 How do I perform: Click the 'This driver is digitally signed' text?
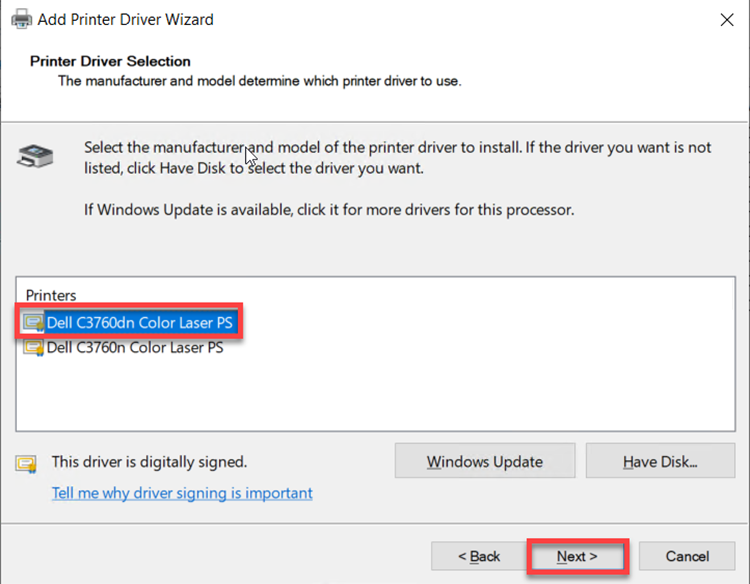point(149,462)
